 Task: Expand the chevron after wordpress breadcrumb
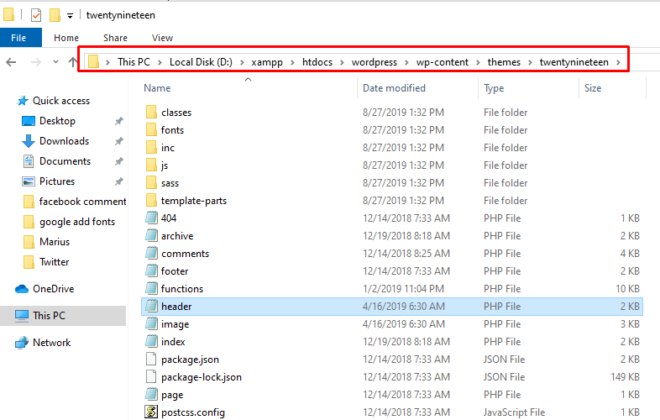pos(407,63)
